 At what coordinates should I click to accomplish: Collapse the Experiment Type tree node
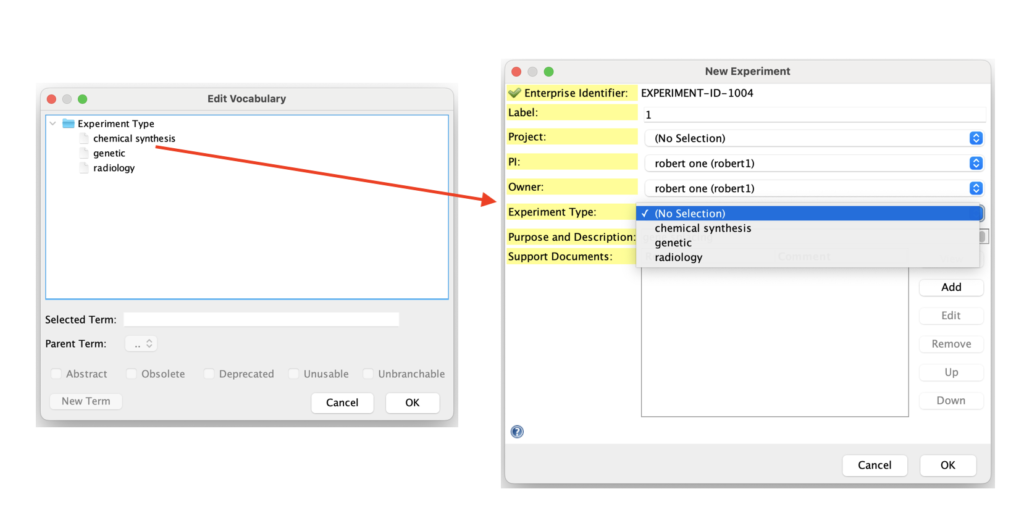click(53, 124)
